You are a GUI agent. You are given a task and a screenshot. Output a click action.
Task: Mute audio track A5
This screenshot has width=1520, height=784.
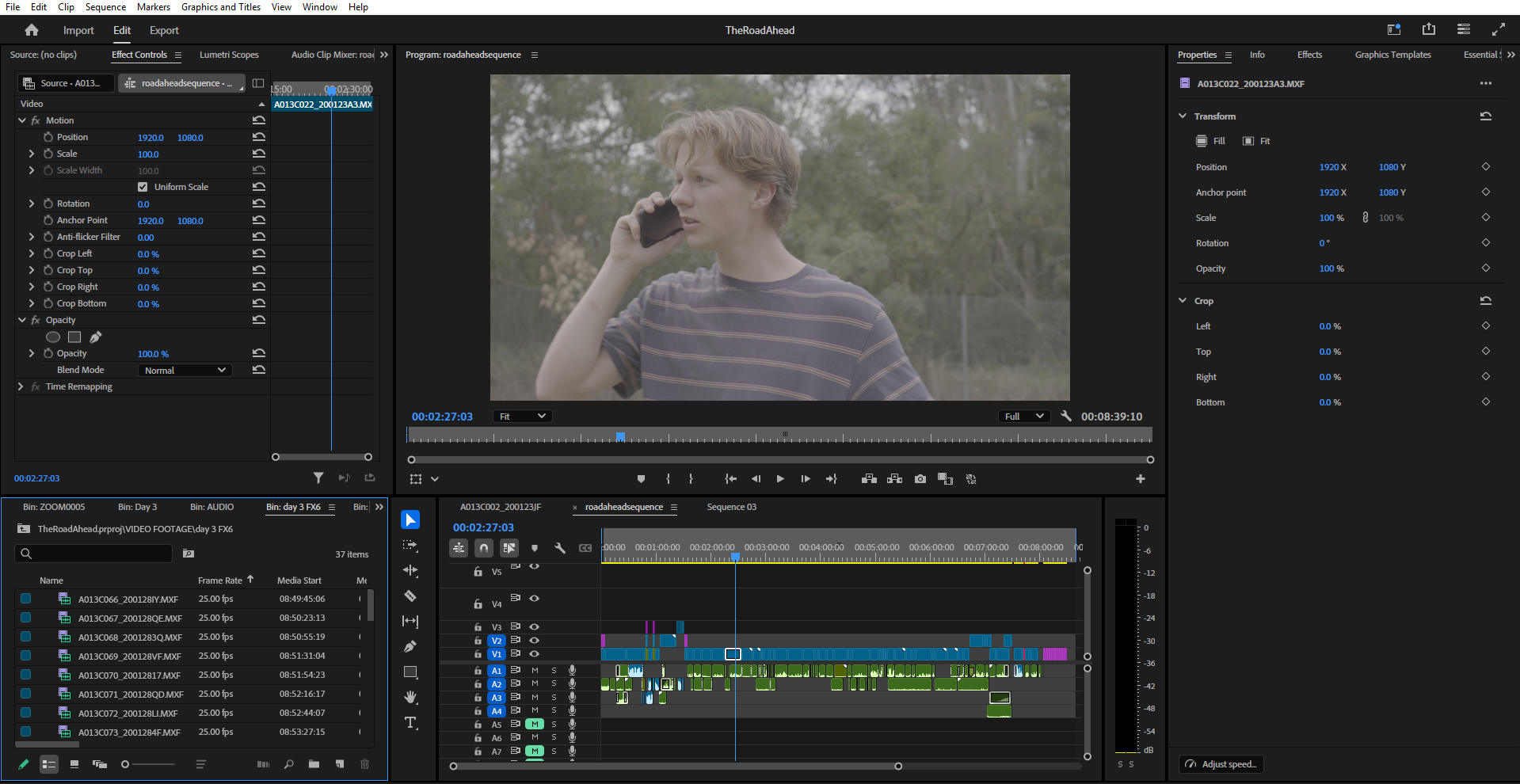(535, 723)
